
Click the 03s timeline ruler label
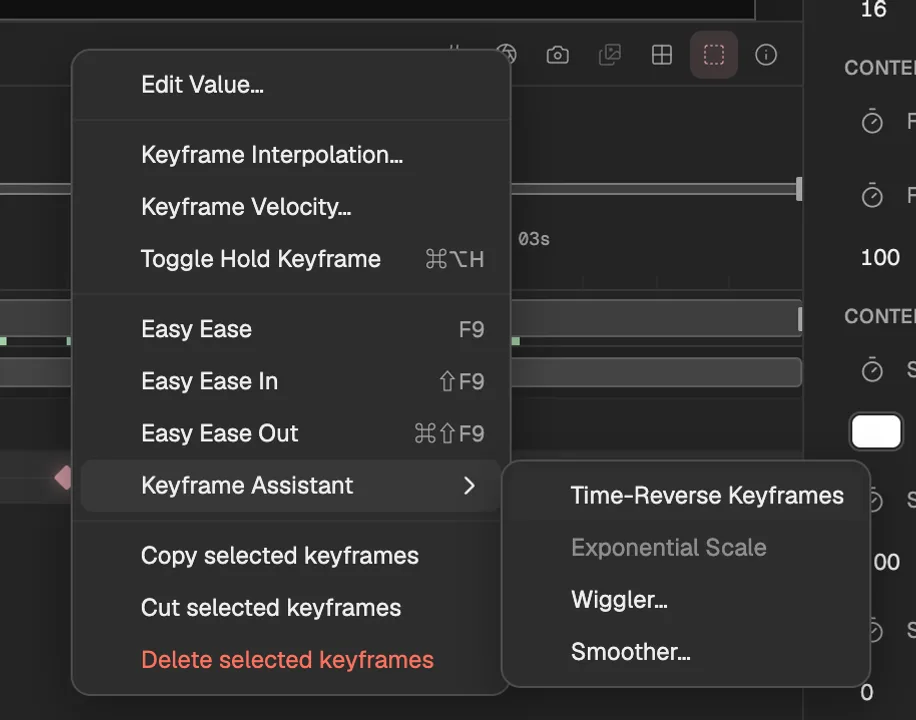[533, 239]
